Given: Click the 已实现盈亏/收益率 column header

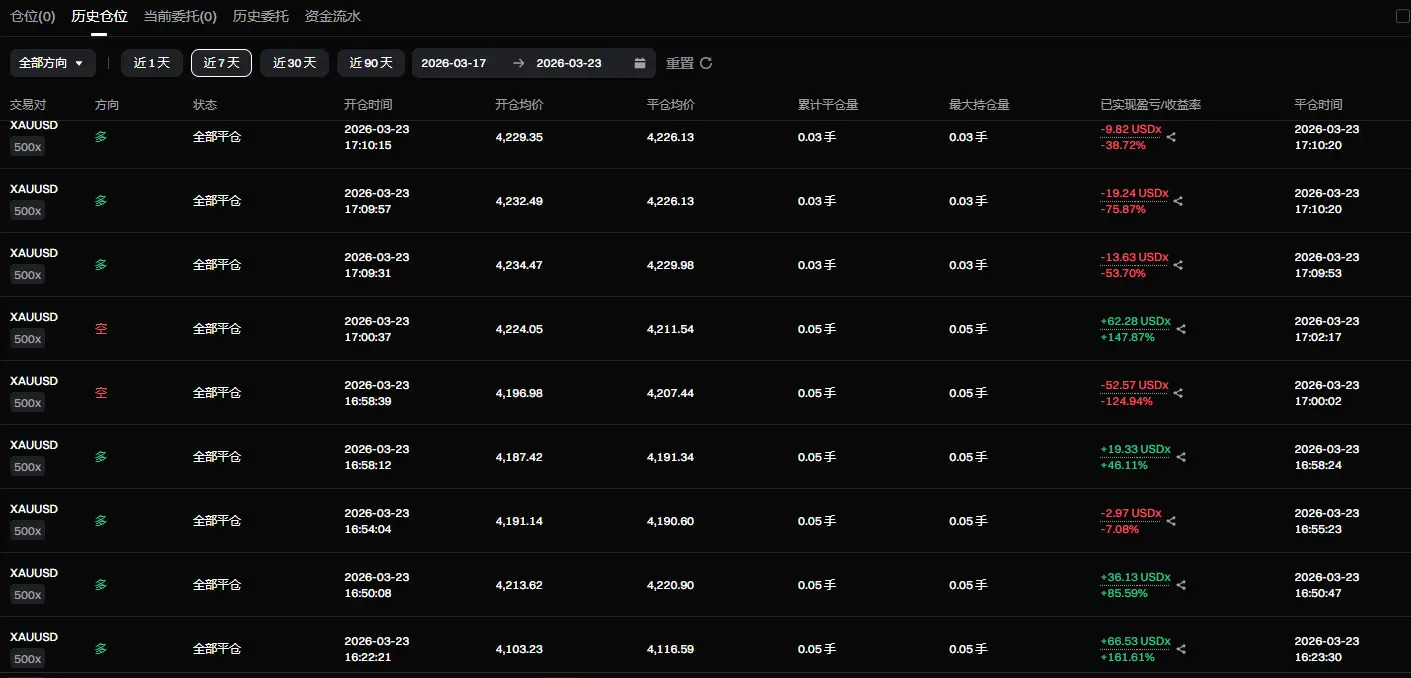Looking at the screenshot, I should [1151, 105].
